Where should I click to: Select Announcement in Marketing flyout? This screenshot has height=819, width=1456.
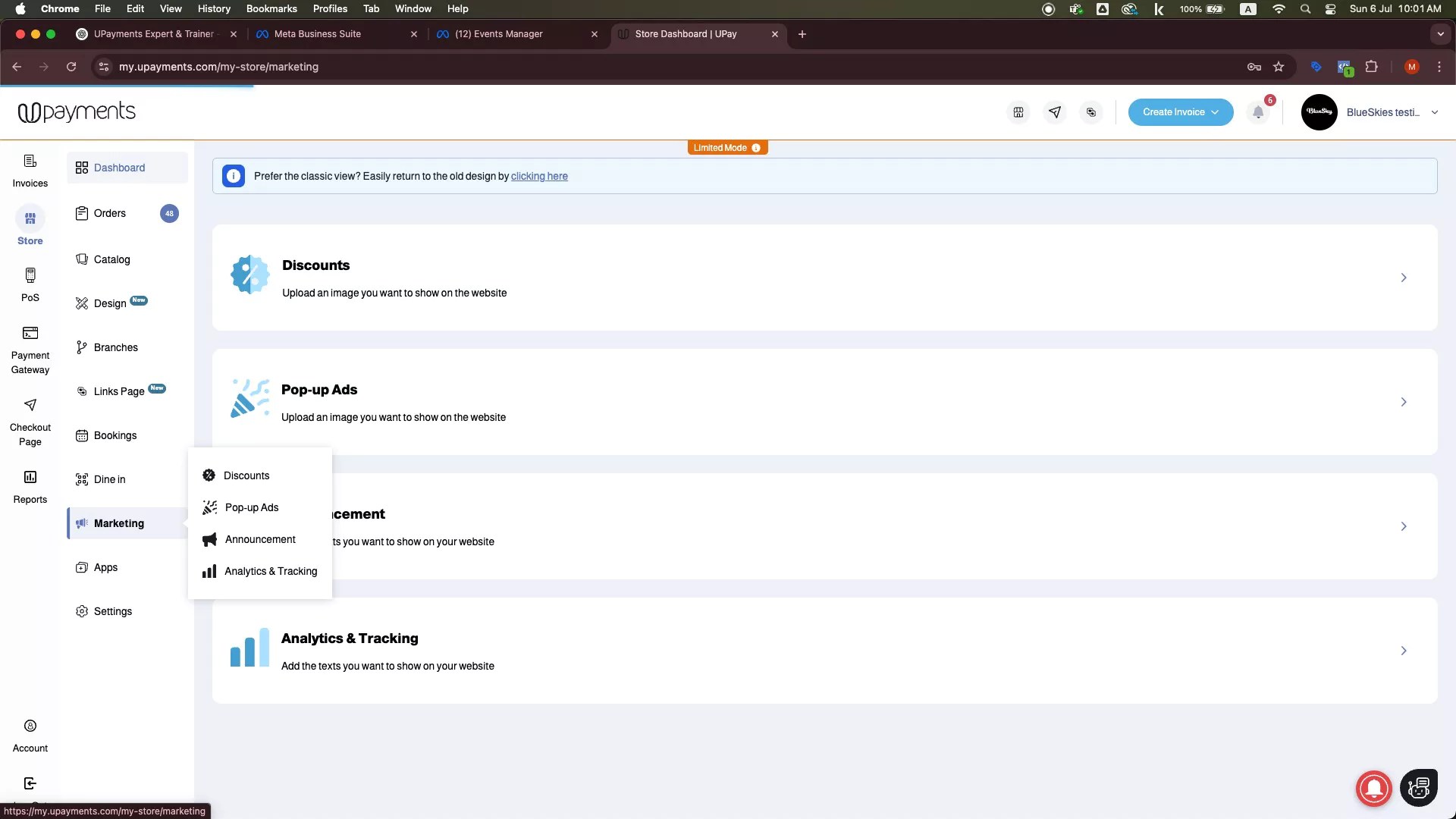[x=260, y=539]
